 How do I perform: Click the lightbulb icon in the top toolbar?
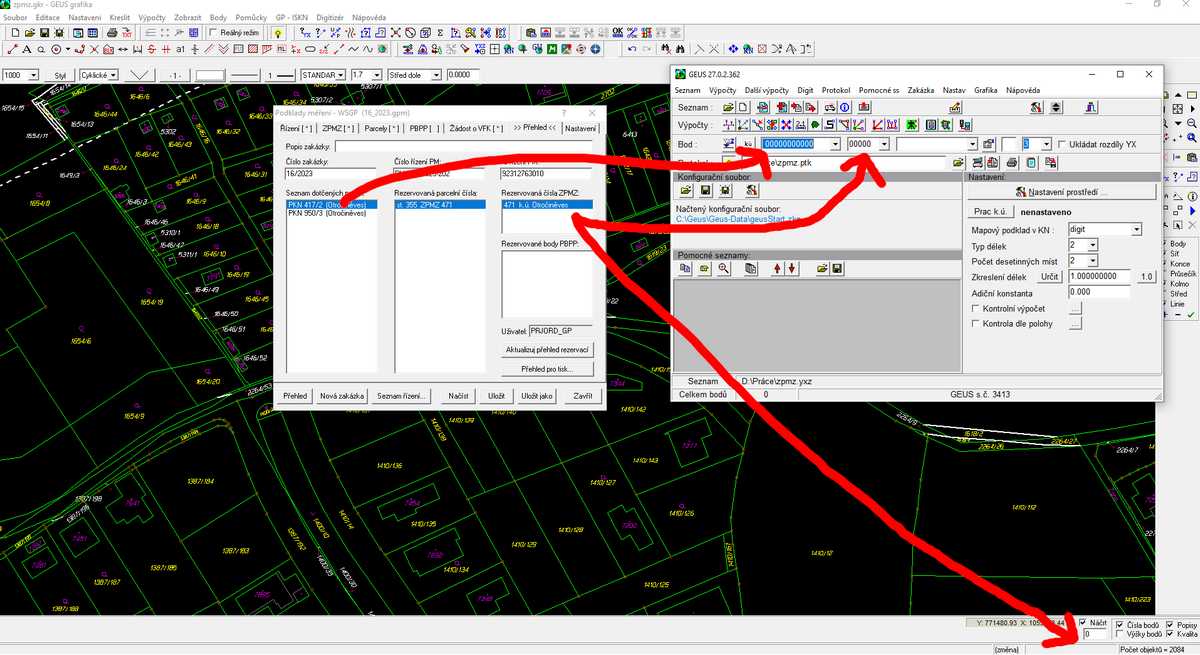coord(278,33)
